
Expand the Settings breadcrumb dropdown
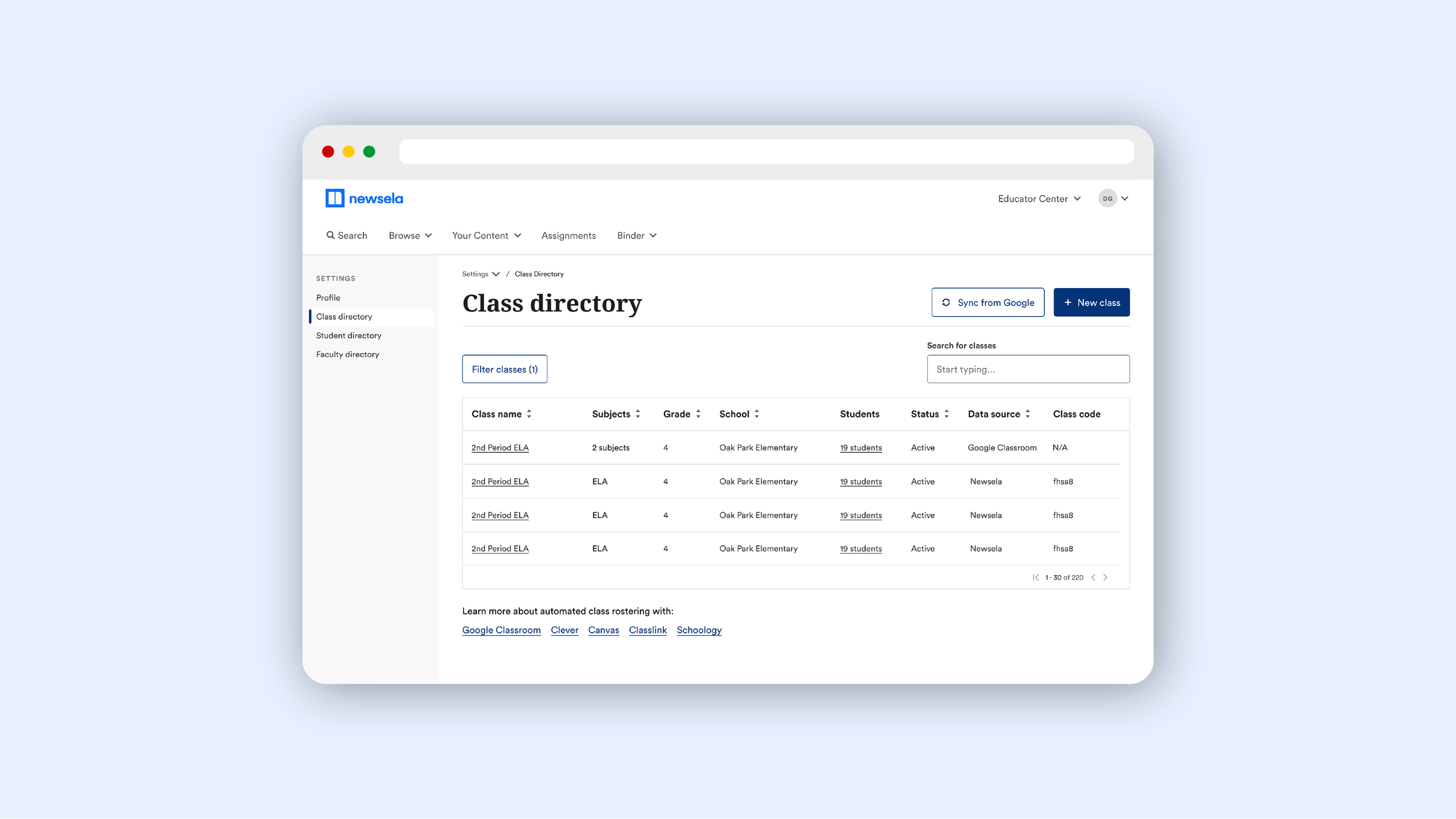[x=480, y=274]
